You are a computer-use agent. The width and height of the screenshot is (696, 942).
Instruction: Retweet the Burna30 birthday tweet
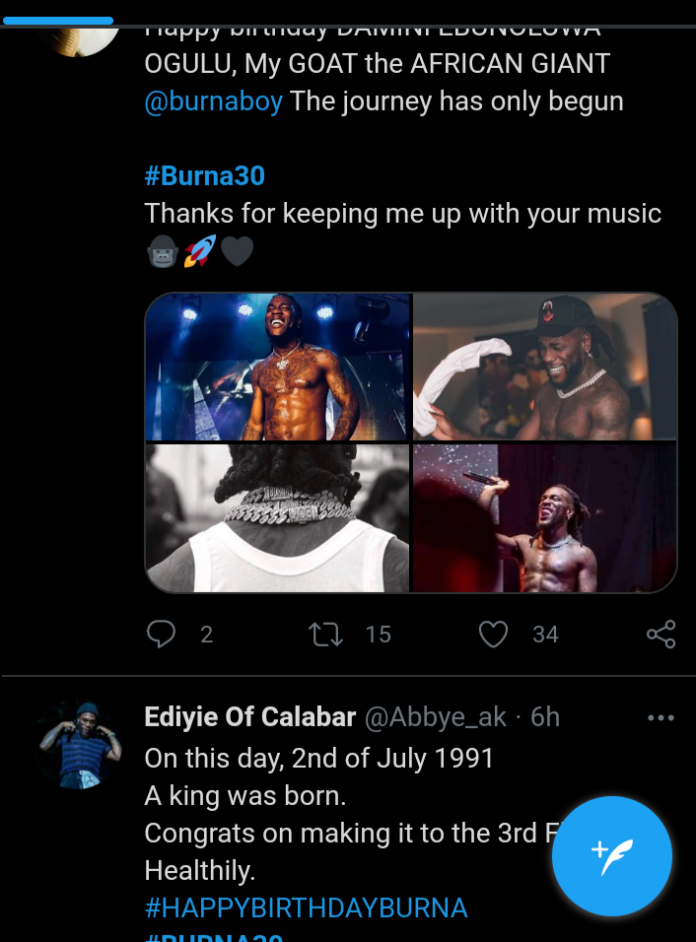(x=326, y=634)
